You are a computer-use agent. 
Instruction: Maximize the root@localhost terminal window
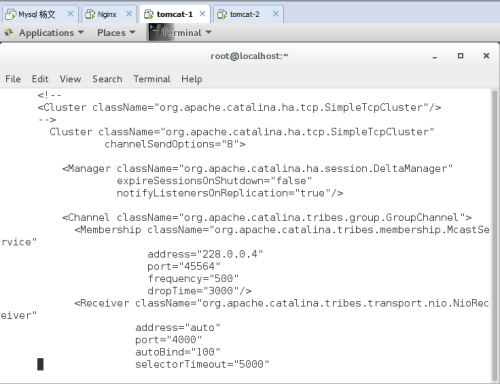click(460, 56)
